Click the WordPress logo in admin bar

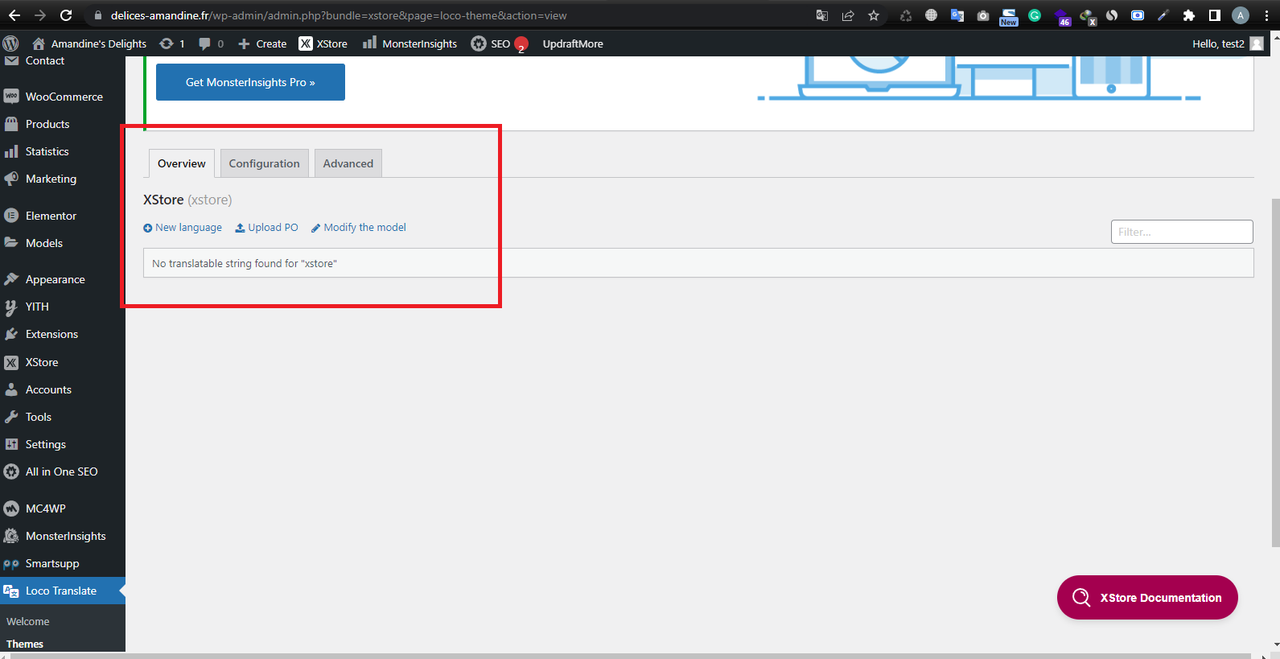click(x=11, y=43)
